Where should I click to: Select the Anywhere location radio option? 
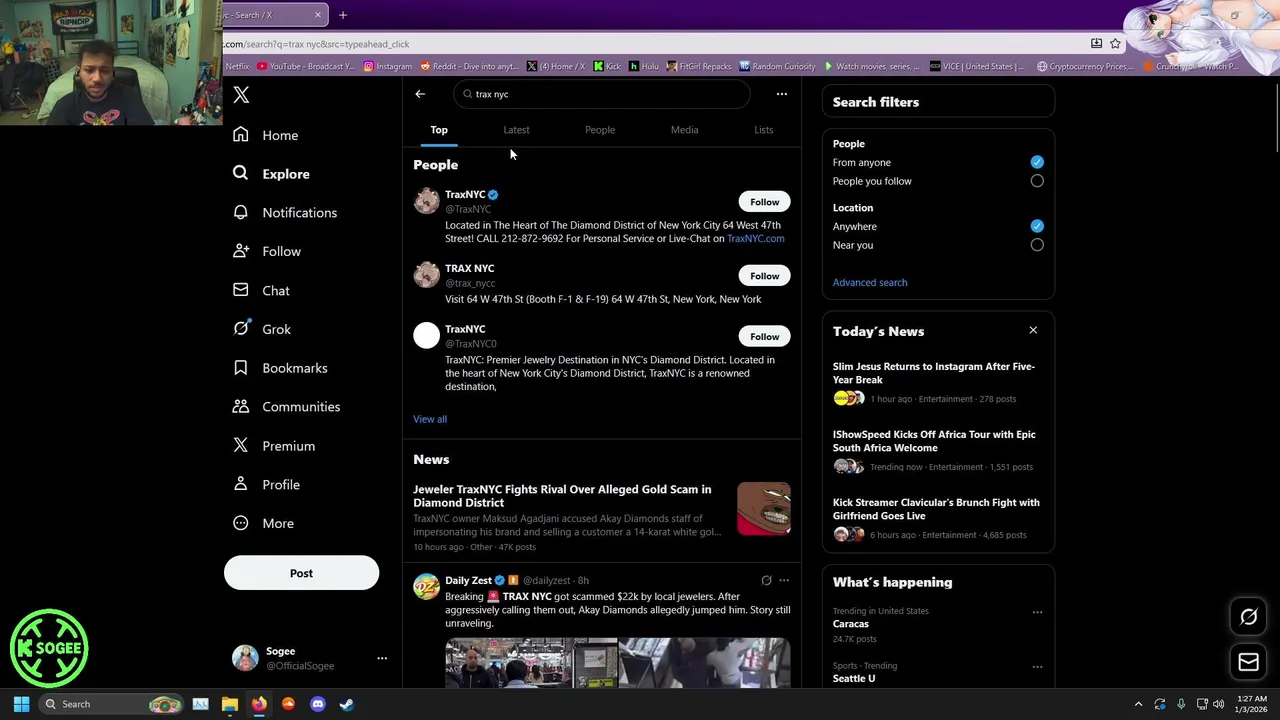pos(1037,226)
